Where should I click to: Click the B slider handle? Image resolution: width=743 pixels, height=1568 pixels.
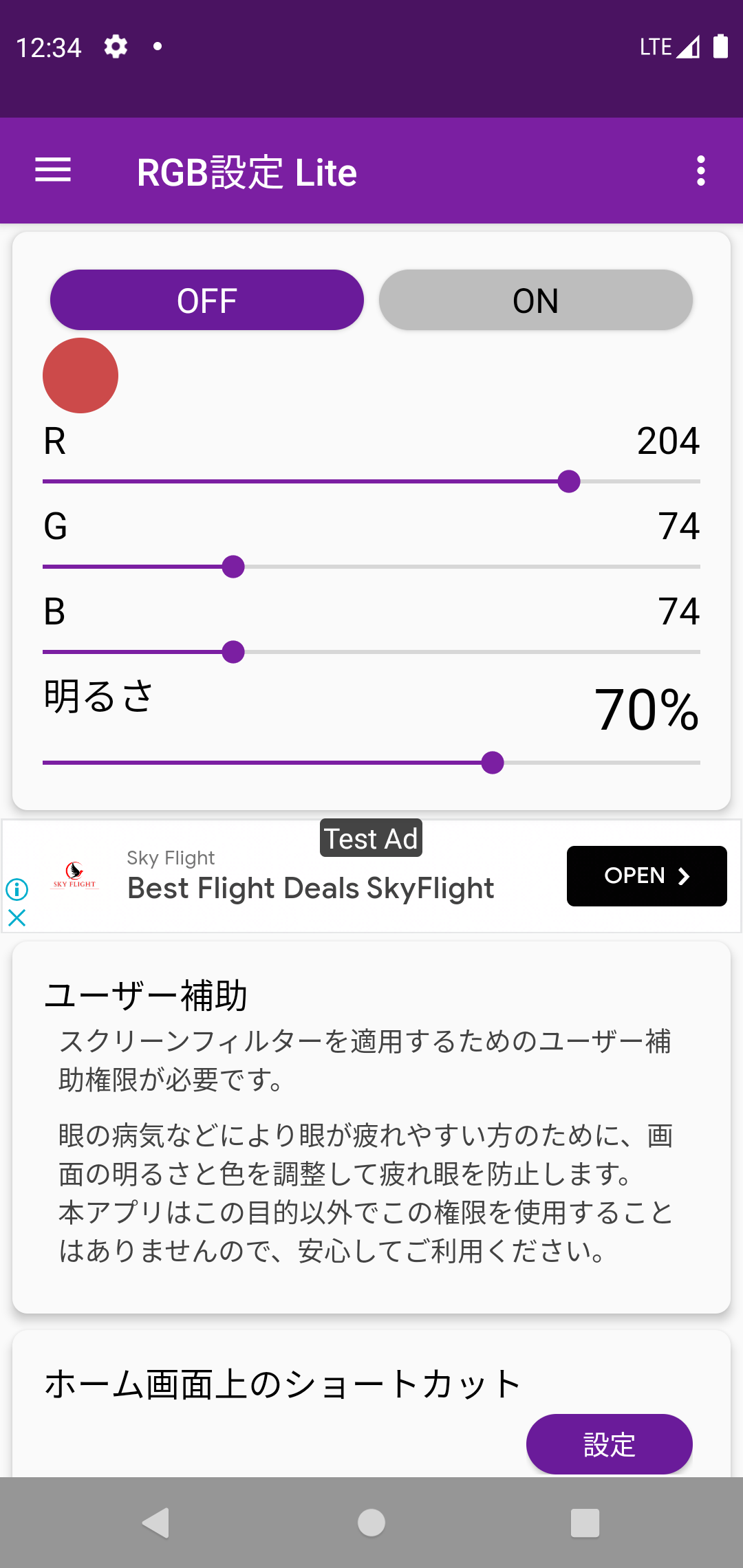(x=233, y=652)
